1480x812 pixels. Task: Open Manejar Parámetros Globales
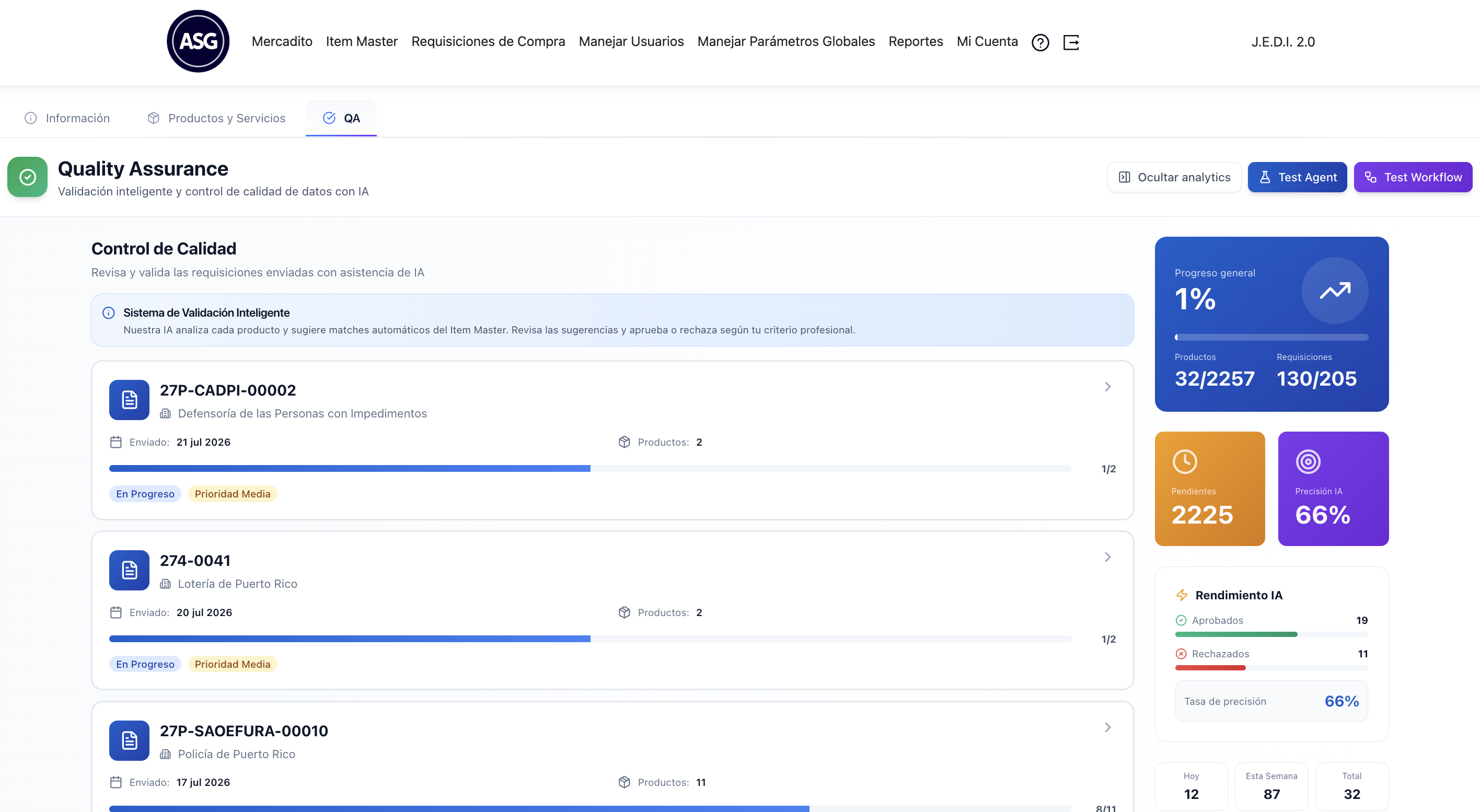tap(785, 41)
